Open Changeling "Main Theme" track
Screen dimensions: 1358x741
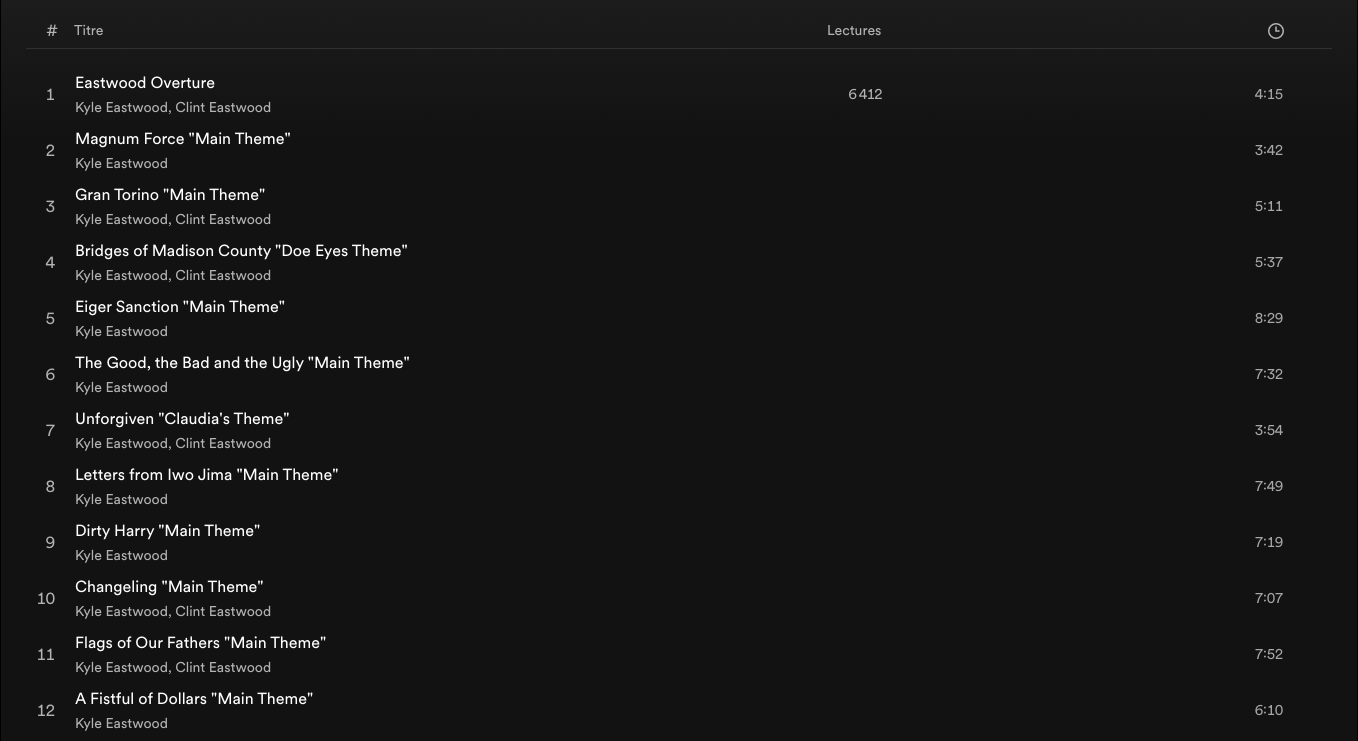(169, 587)
